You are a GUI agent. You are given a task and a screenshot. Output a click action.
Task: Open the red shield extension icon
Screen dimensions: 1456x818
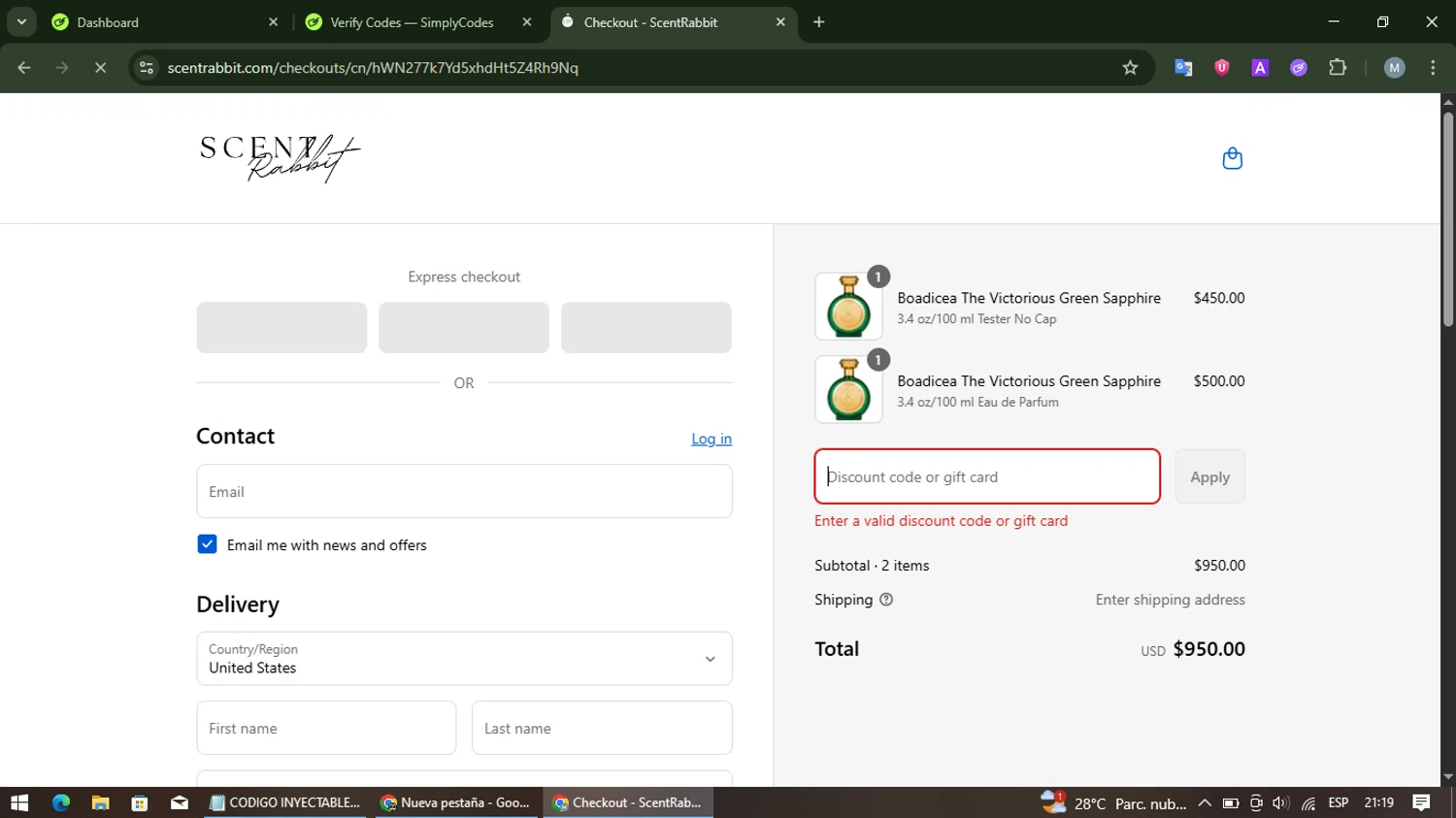click(x=1222, y=68)
